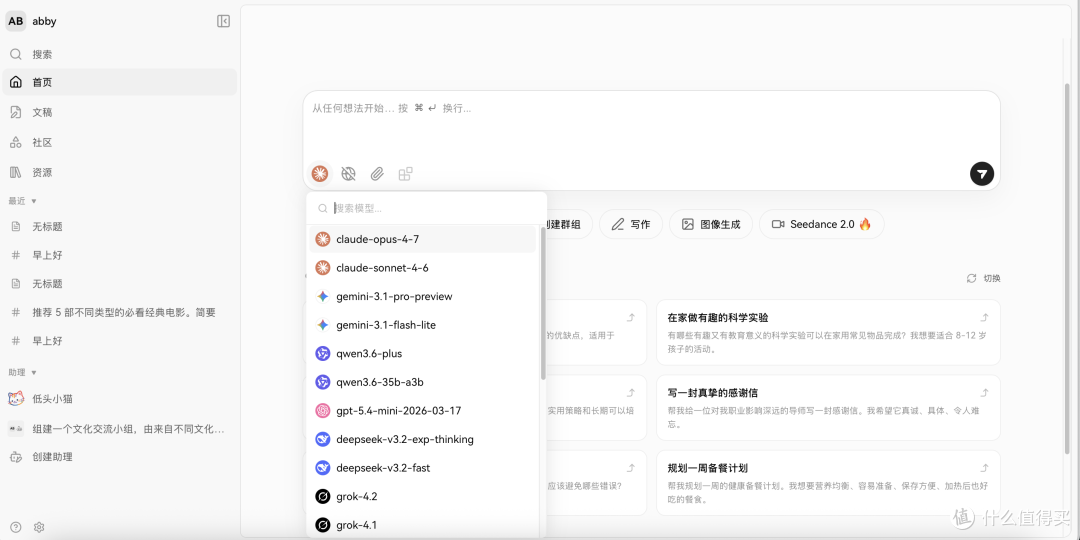Click the main page vertical scrollbar
1080x540 pixels.
pyautogui.click(x=1068, y=269)
